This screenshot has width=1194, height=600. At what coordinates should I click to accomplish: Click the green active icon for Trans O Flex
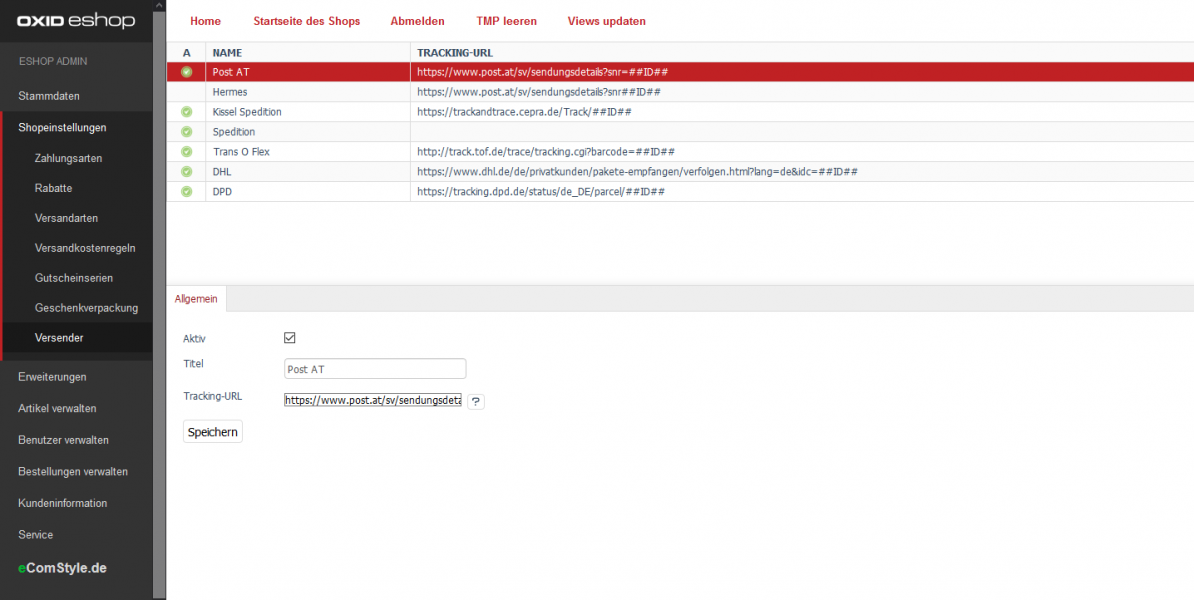[187, 152]
